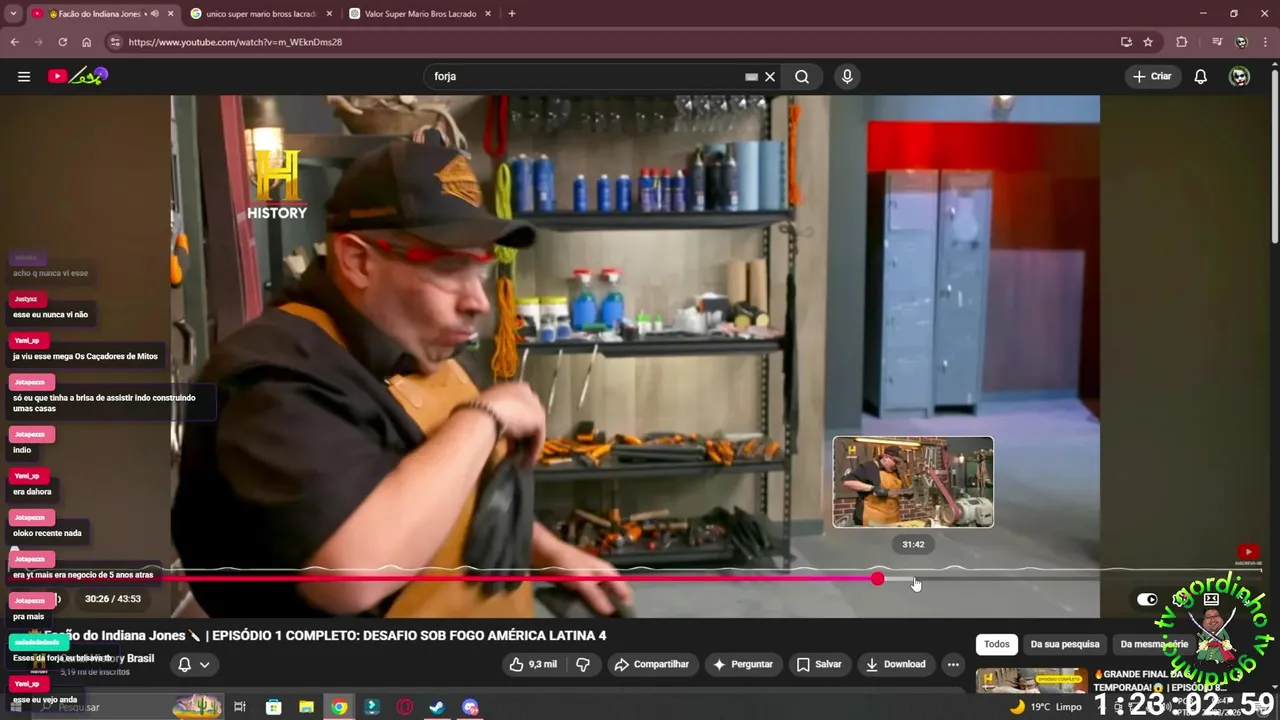Screen dimensions: 1280x720
Task: Select the 'Da sua pesquisa' filter chip
Action: click(1065, 644)
